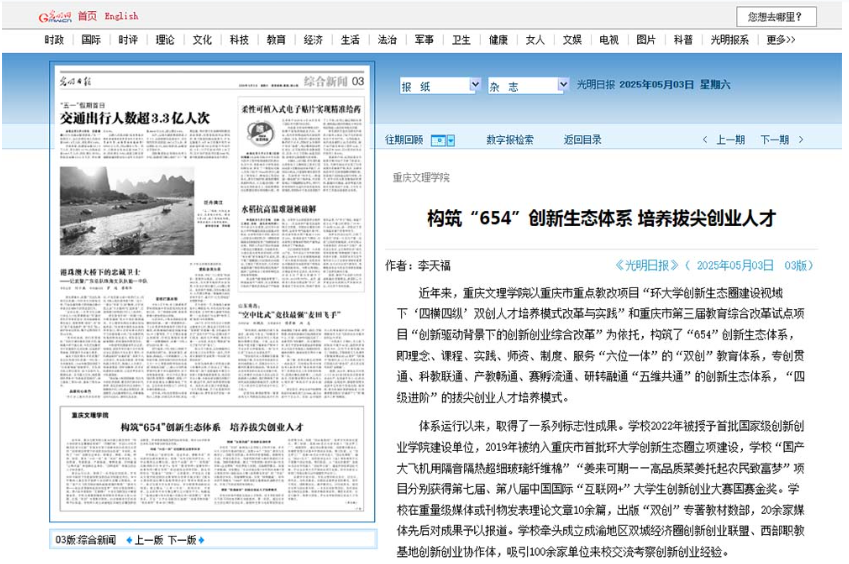
Task: Click the left arrow beside 上一期
Action: coord(706,140)
